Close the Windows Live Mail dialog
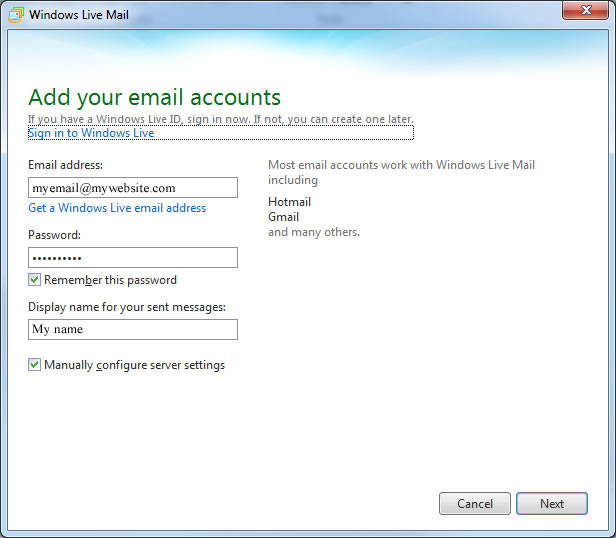Screen dimensions: 616x538 pos(589,12)
